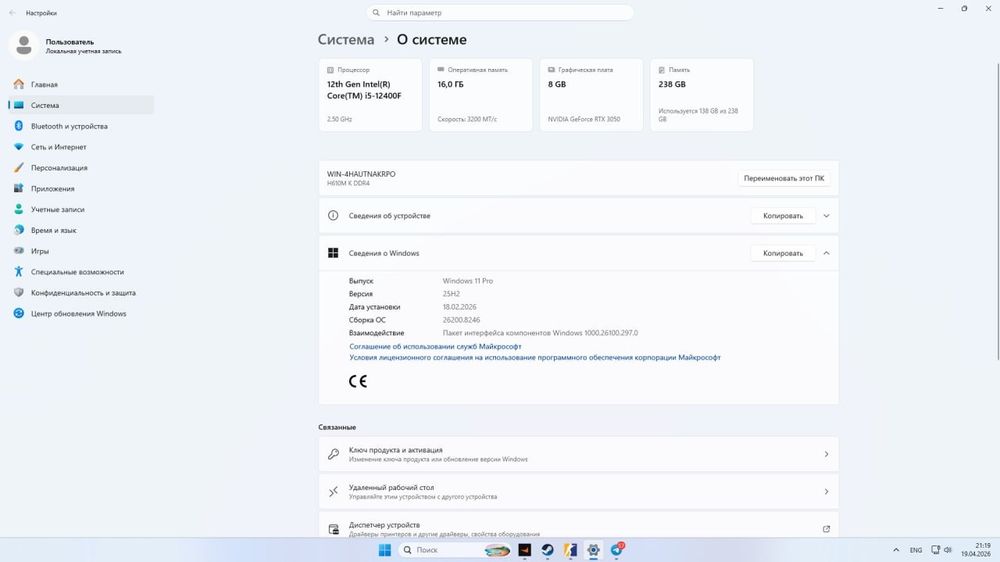Image resolution: width=1000 pixels, height=562 pixels.
Task: Copy Сведения об устройстве details
Action: (x=783, y=216)
